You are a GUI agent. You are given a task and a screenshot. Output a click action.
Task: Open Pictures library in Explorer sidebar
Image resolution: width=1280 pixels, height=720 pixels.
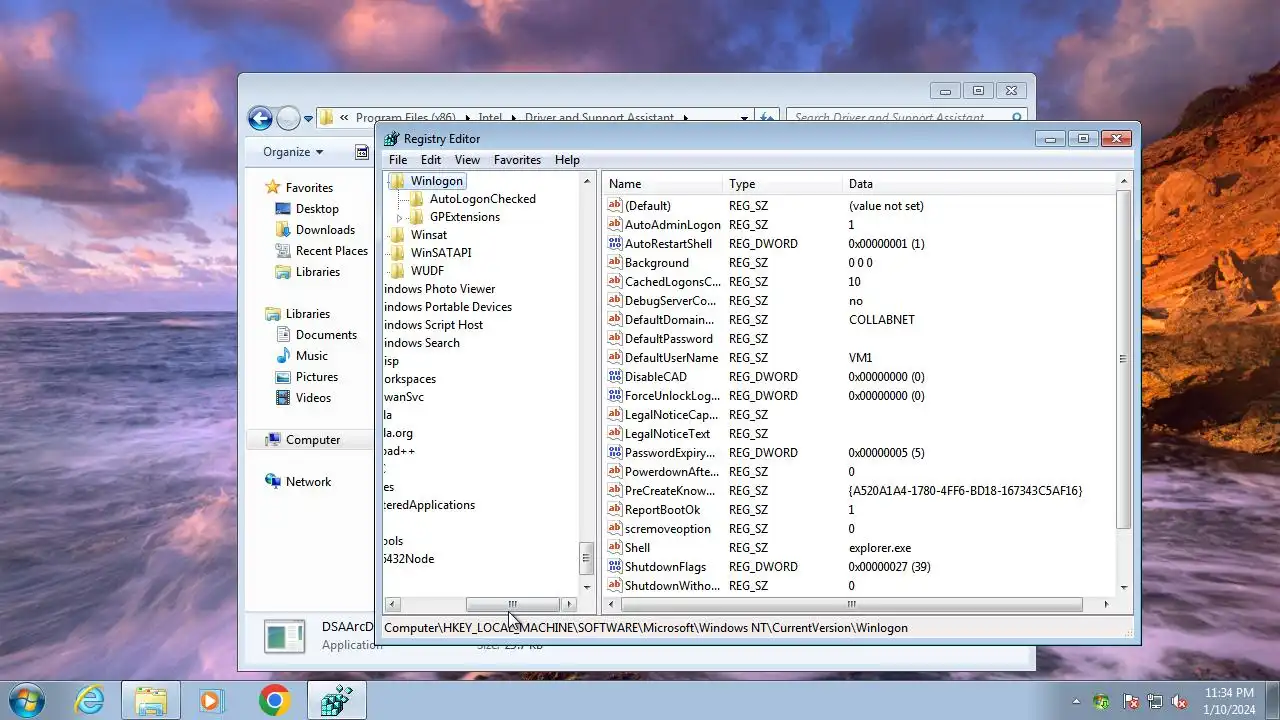tap(317, 377)
